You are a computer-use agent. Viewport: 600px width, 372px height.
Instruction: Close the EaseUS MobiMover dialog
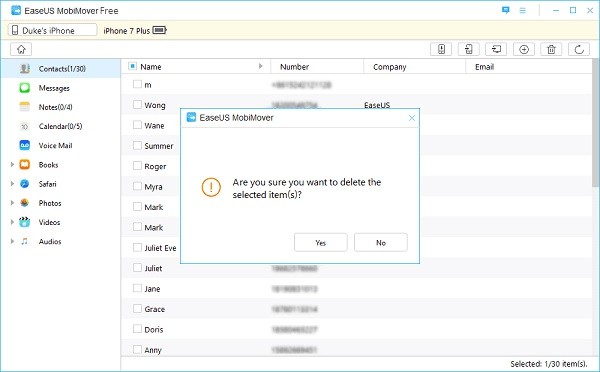[412, 118]
